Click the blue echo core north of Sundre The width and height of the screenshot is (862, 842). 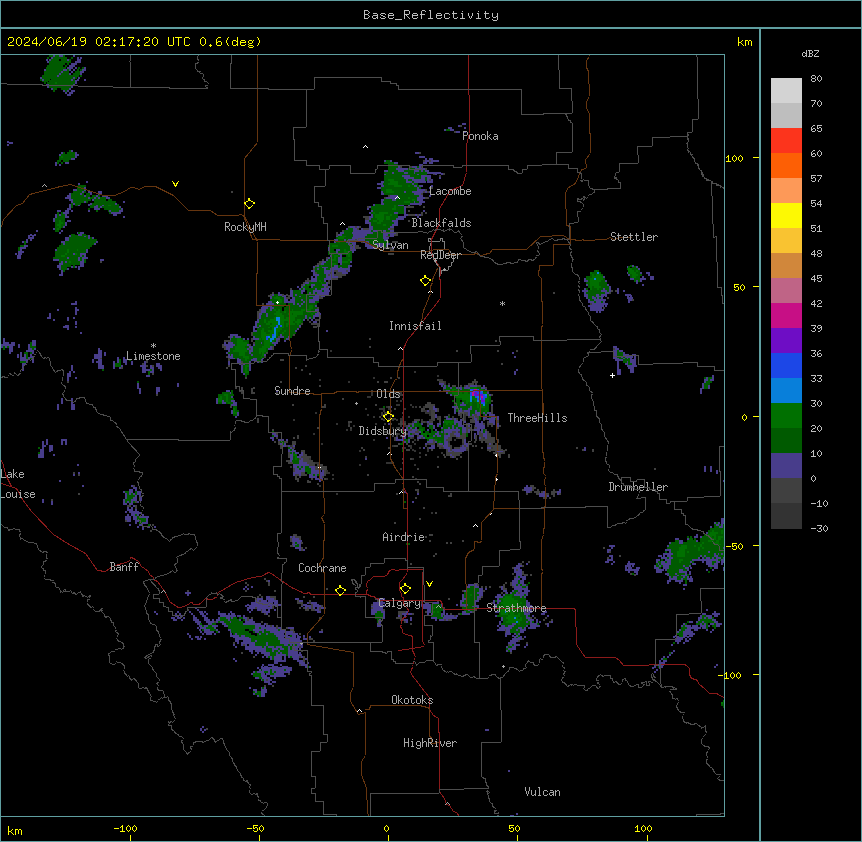tap(273, 331)
